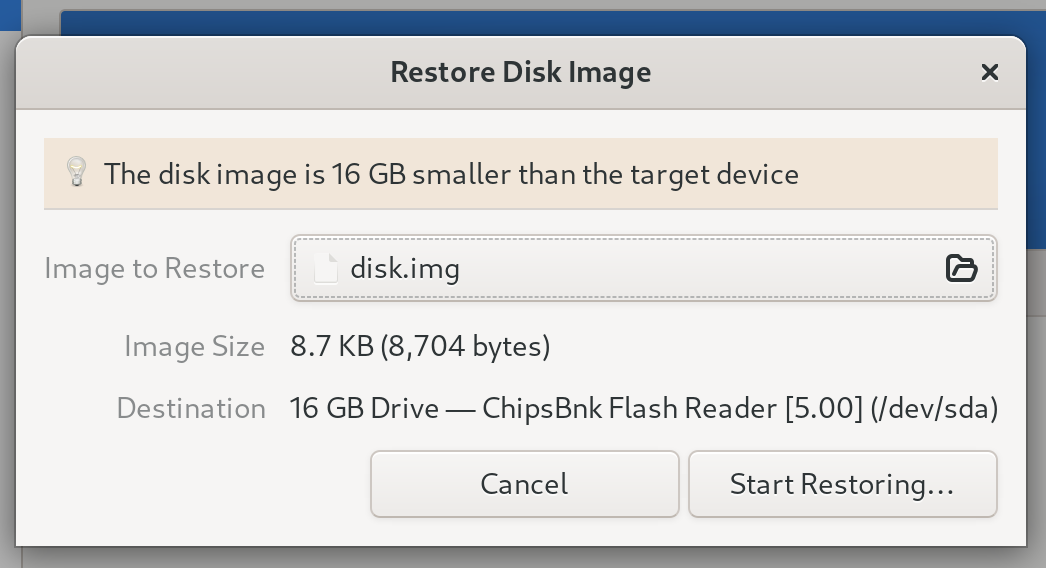Click the 'Restore Disk Image' title text
Screen dimensions: 1046x568
pos(520,72)
